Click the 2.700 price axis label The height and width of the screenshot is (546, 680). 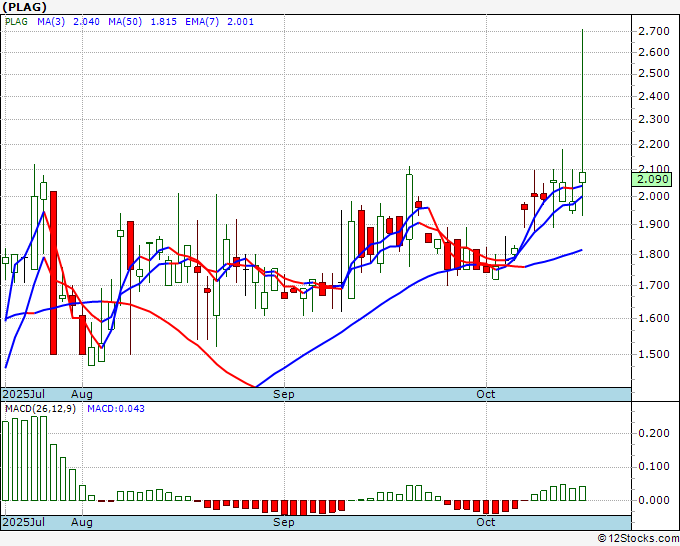point(654,31)
